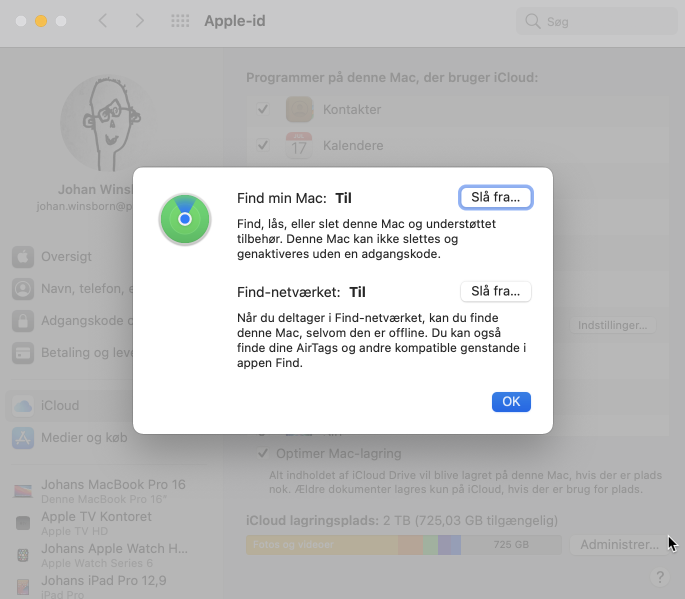
Task: Click the iPad Pro device icon
Action: click(x=23, y=587)
